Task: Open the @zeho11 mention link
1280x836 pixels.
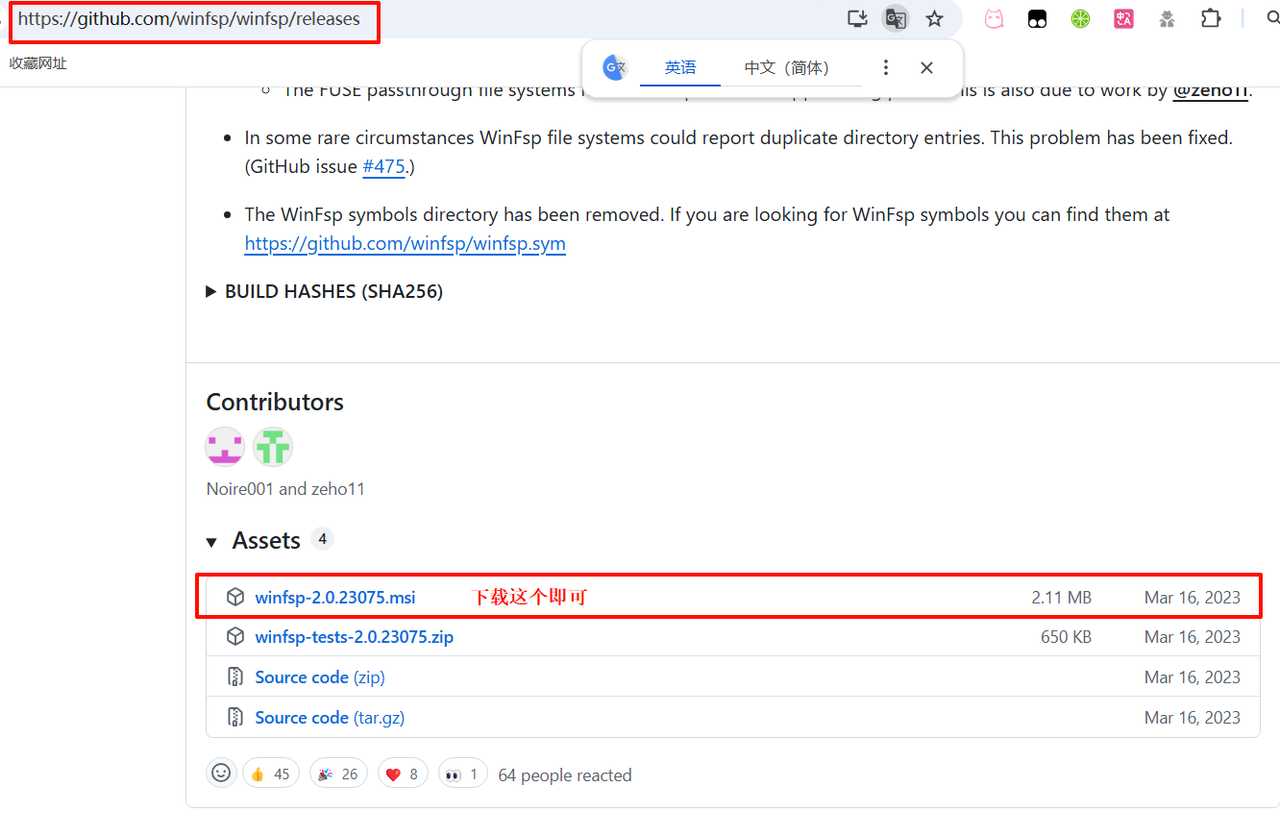Action: [x=1210, y=90]
